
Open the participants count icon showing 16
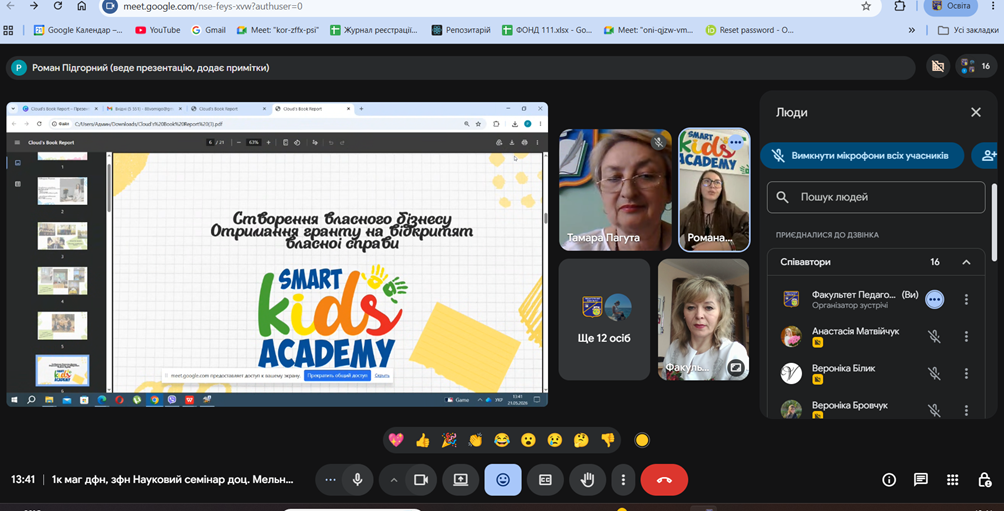(976, 66)
